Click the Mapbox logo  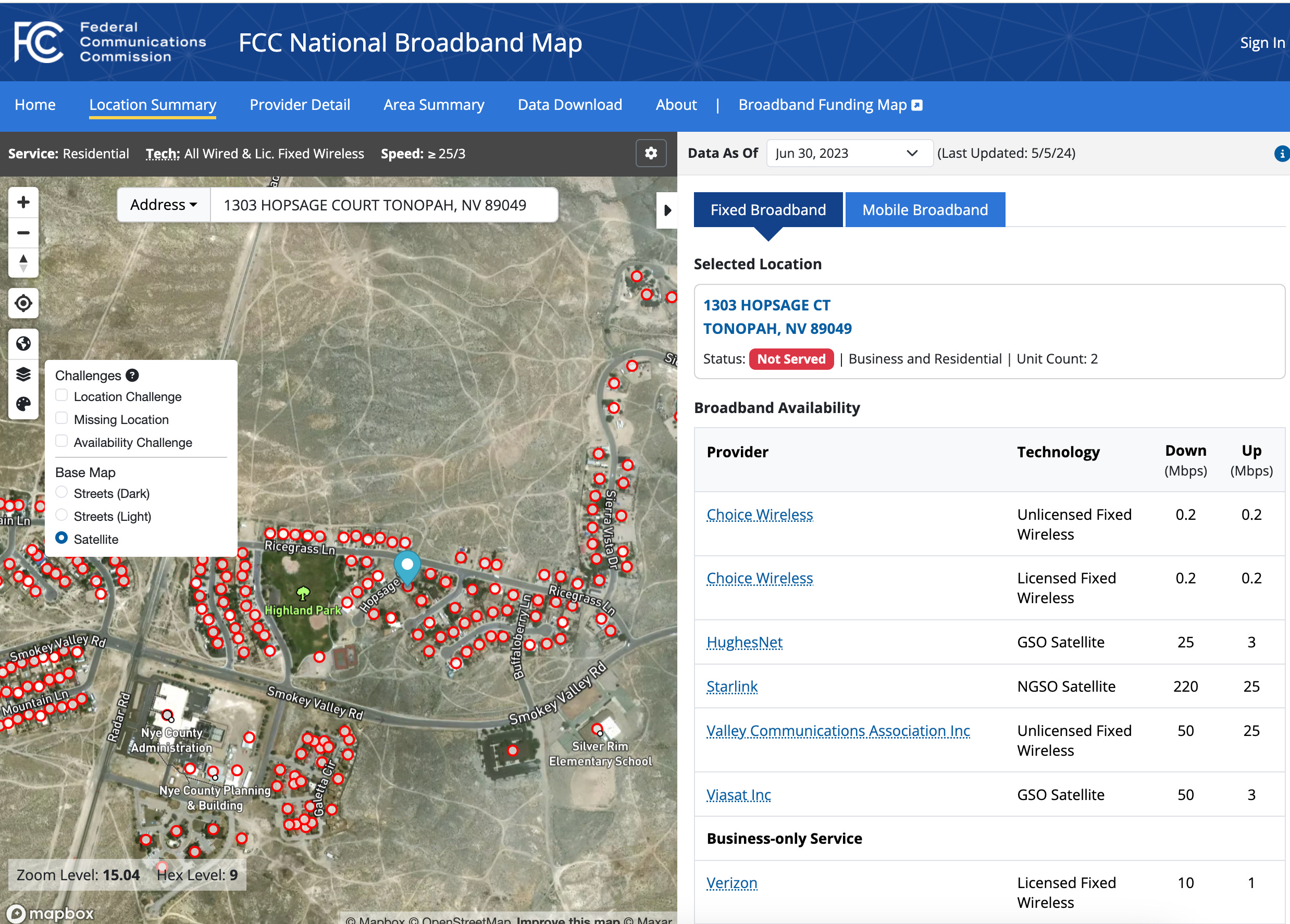pos(50,913)
